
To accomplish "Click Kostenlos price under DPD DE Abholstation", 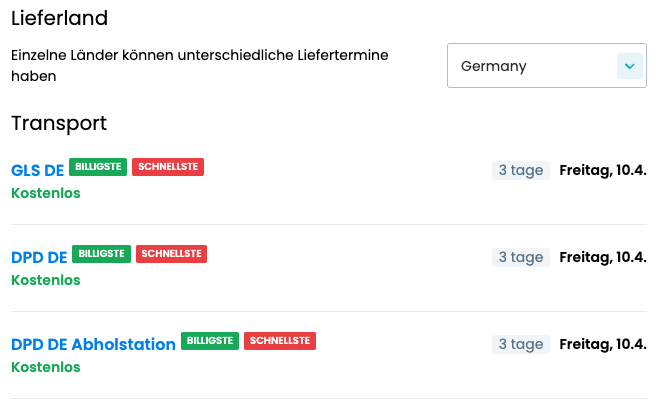I will pyautogui.click(x=45, y=367).
